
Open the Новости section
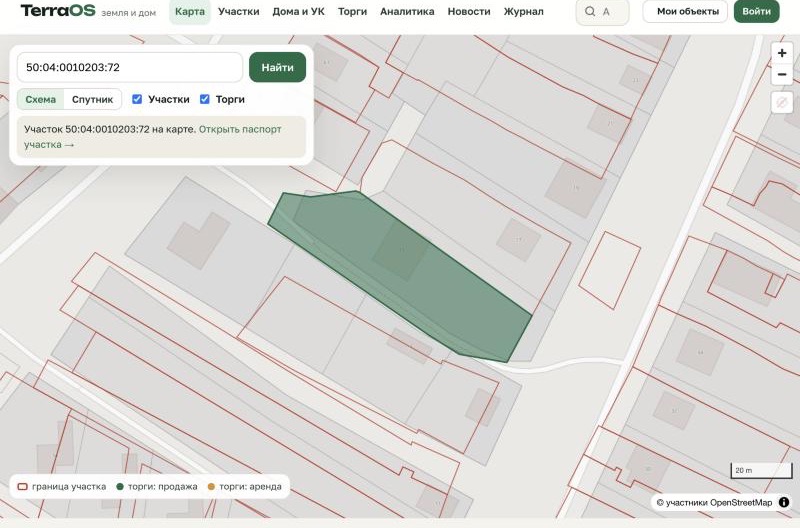(469, 11)
